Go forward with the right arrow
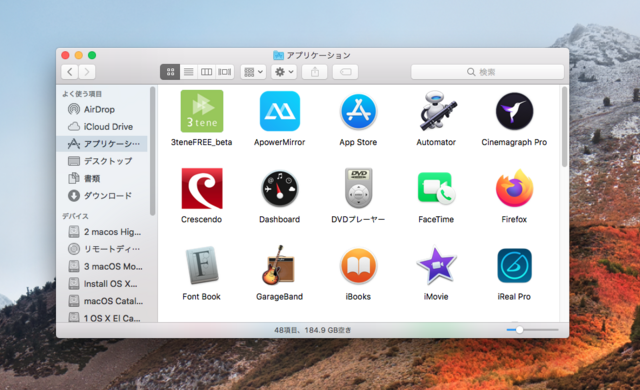The image size is (640, 390). click(x=87, y=72)
